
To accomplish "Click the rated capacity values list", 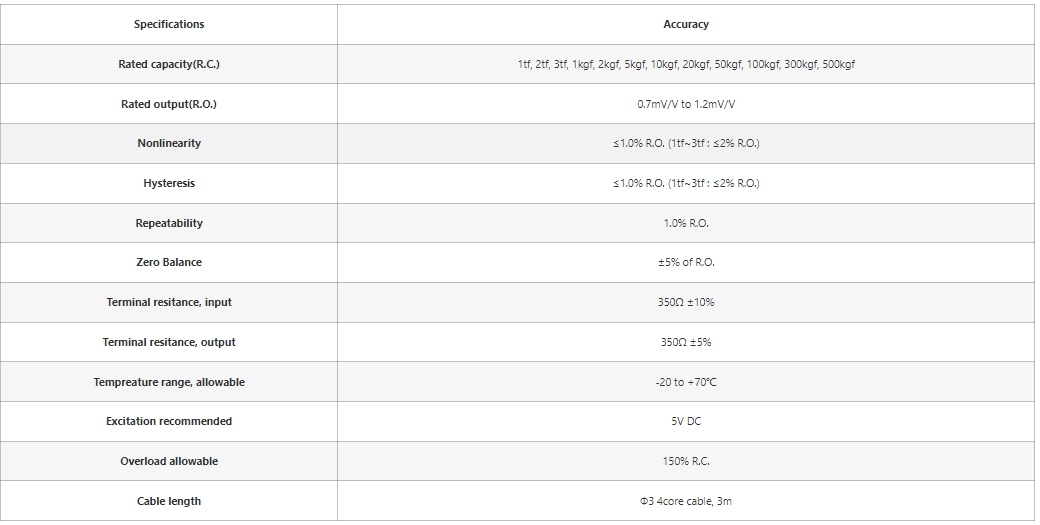I will (686, 64).
